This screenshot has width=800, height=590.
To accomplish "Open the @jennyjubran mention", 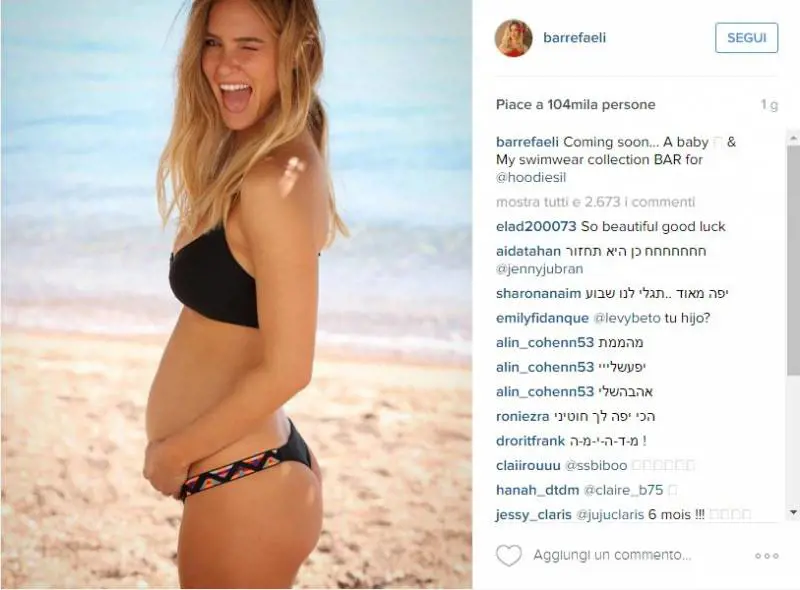I will pos(539,269).
